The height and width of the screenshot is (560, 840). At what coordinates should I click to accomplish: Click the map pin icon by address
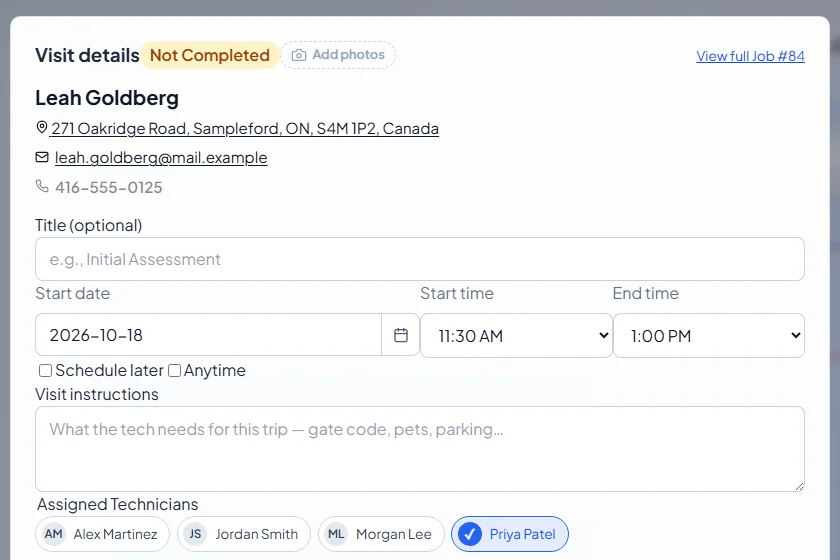click(41, 128)
